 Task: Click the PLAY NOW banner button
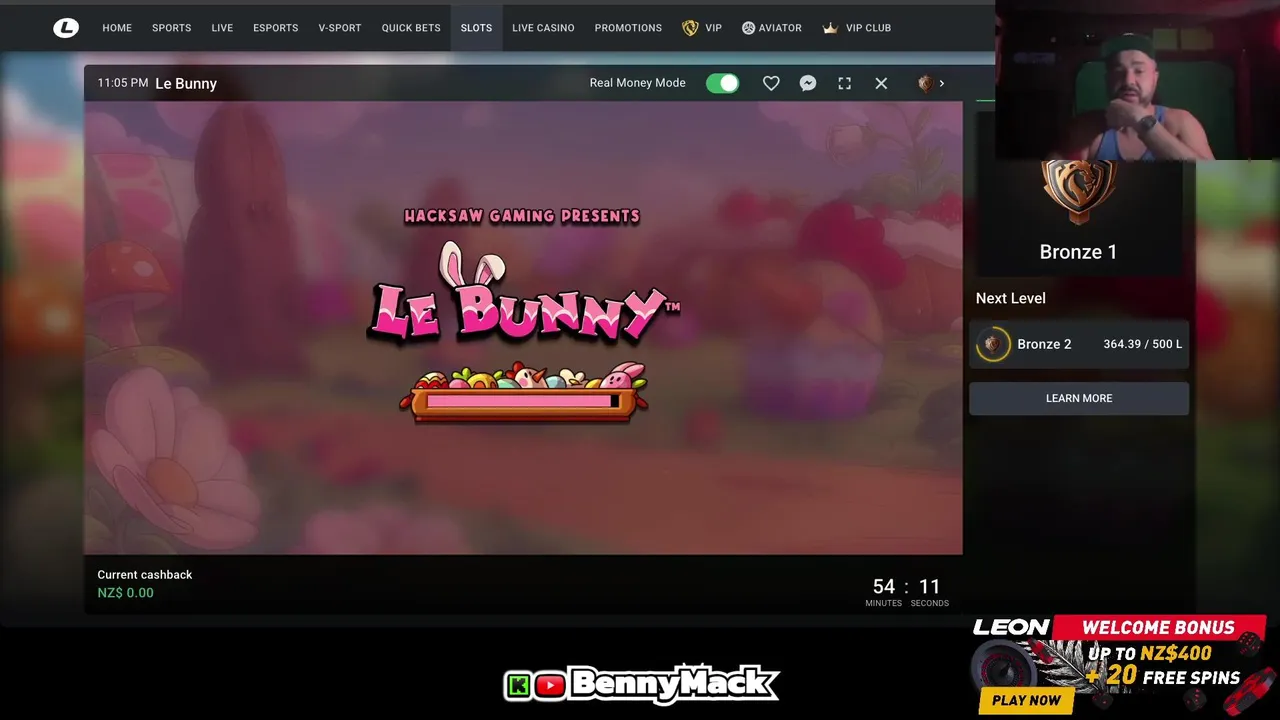pos(1027,700)
